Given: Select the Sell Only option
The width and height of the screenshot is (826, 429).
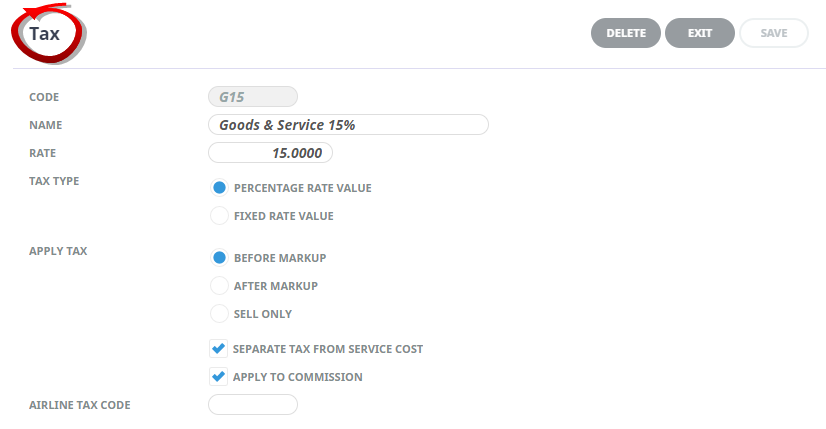Looking at the screenshot, I should 220,314.
